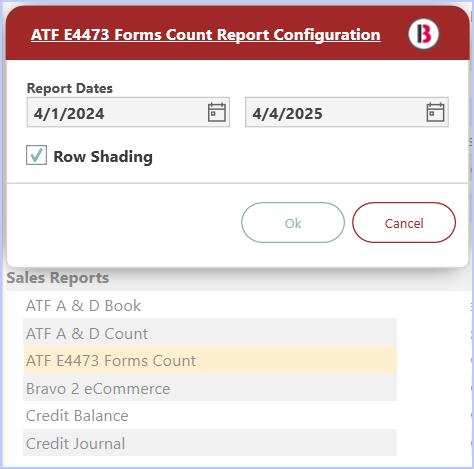Click the checkmark inside the Row Shading box
The width and height of the screenshot is (474, 469).
37,155
